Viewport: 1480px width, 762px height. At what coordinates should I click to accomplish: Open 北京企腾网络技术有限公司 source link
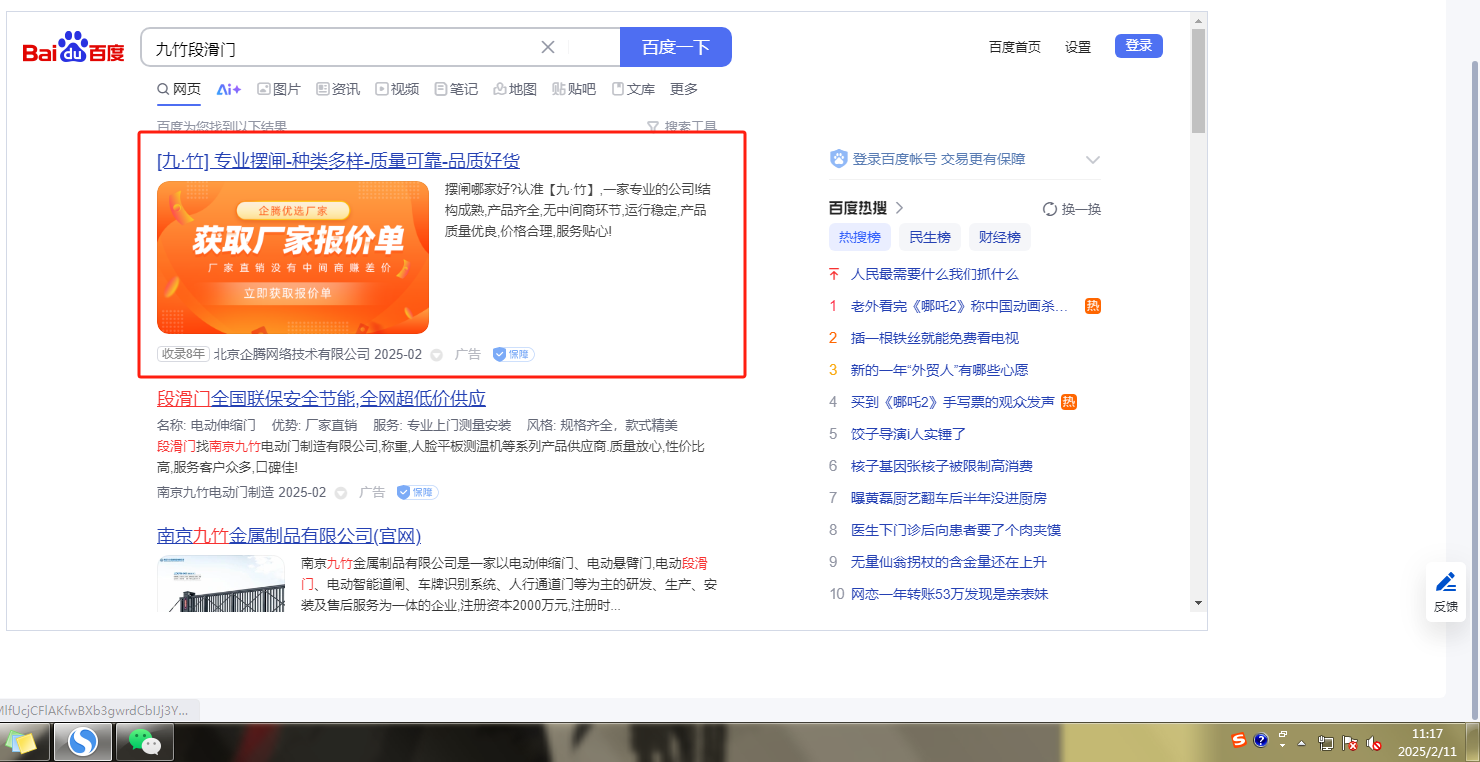(292, 354)
